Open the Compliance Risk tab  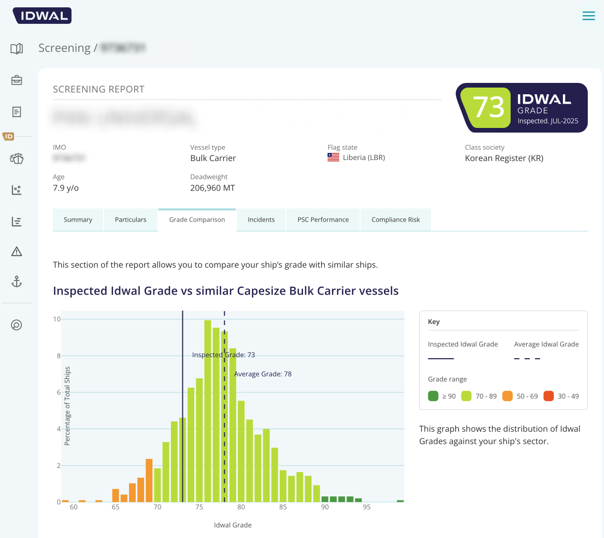click(396, 220)
